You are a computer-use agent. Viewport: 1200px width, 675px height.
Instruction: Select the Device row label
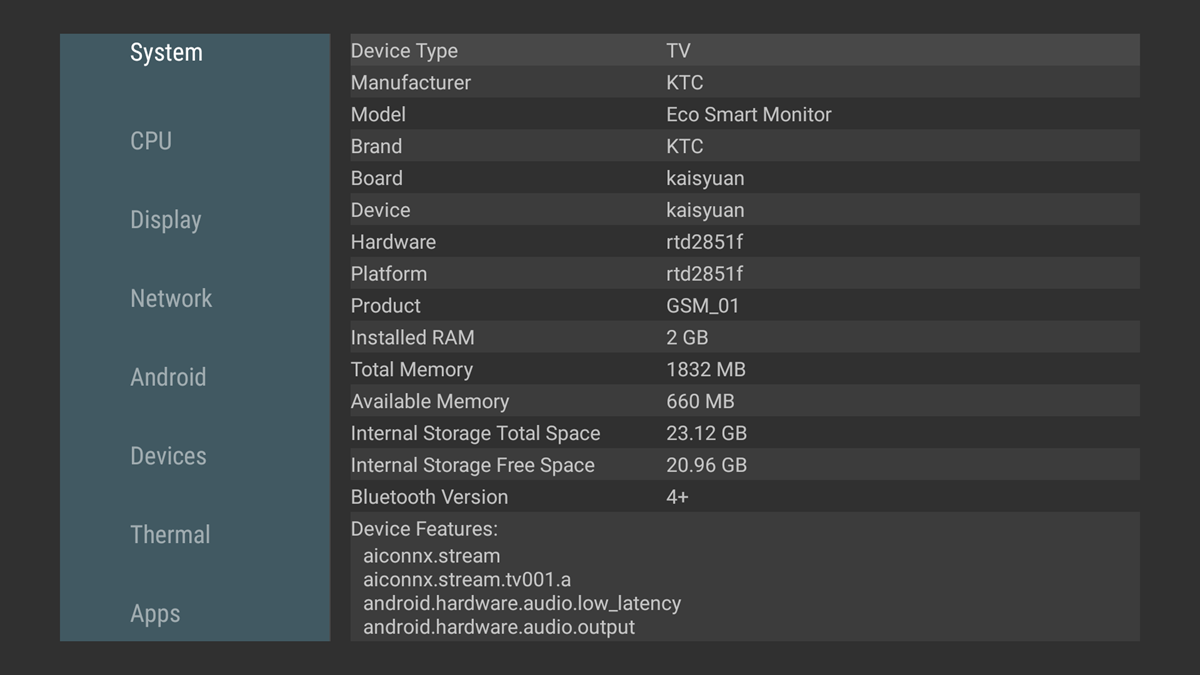coord(380,211)
